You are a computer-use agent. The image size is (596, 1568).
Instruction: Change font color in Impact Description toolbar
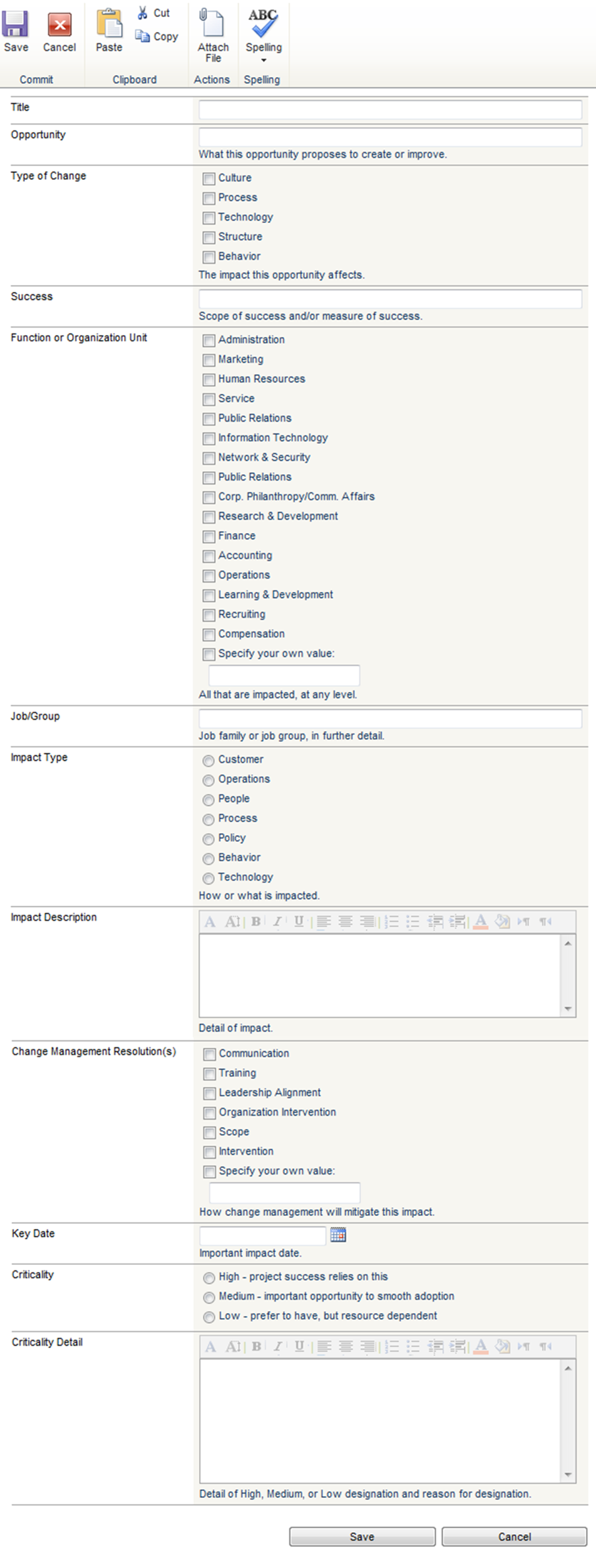(481, 922)
